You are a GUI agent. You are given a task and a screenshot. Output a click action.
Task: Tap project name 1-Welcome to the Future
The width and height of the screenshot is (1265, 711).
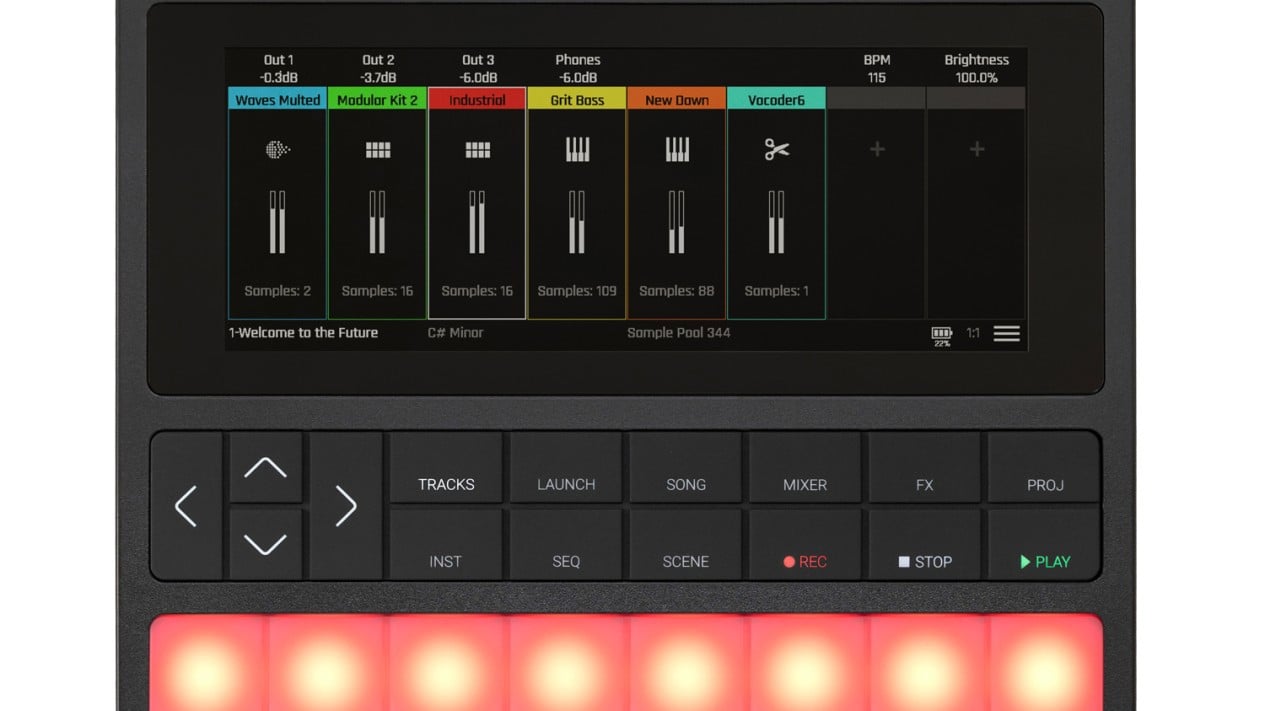pyautogui.click(x=304, y=333)
